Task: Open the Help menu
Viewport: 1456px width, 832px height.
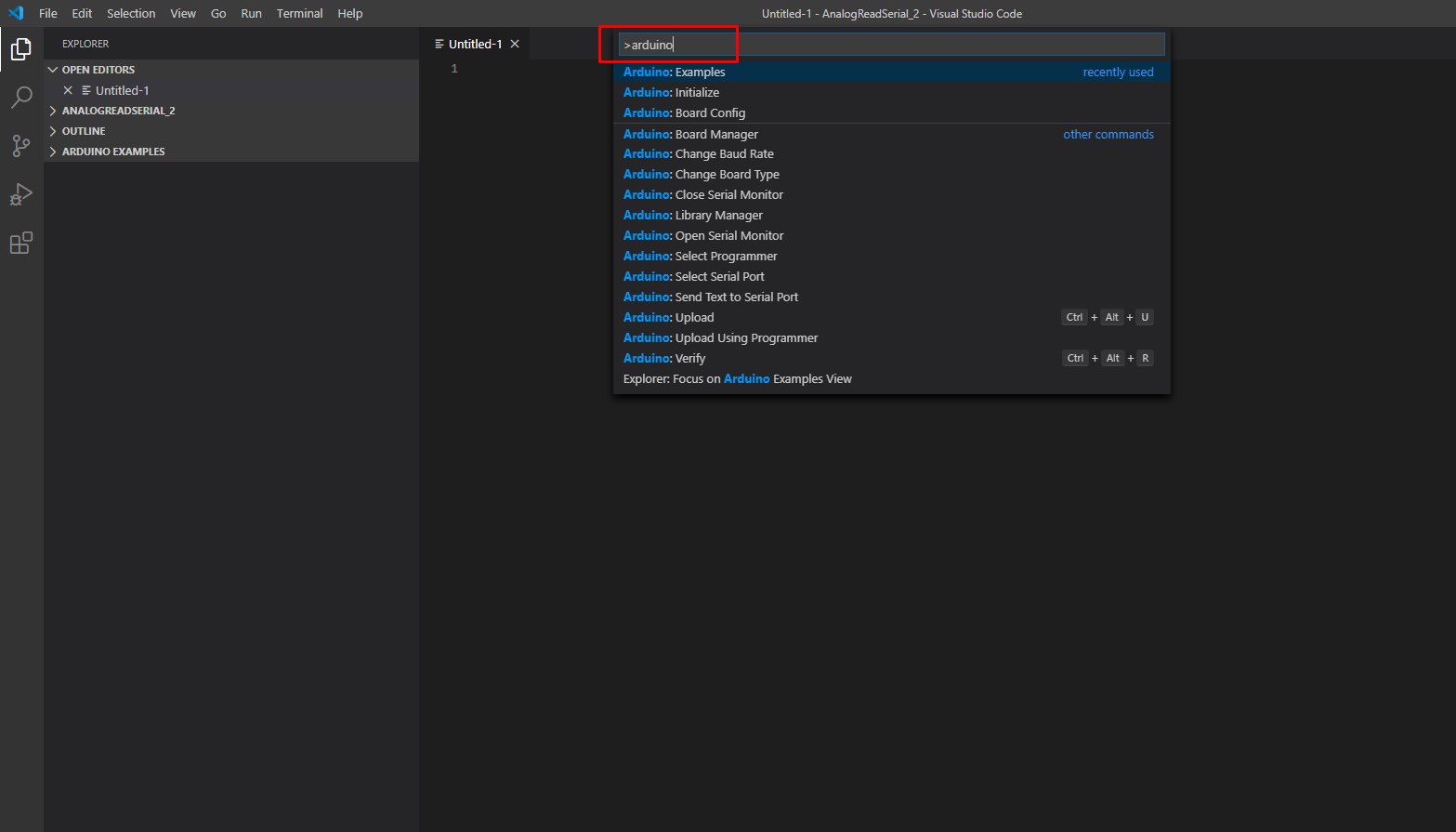Action: pyautogui.click(x=350, y=13)
